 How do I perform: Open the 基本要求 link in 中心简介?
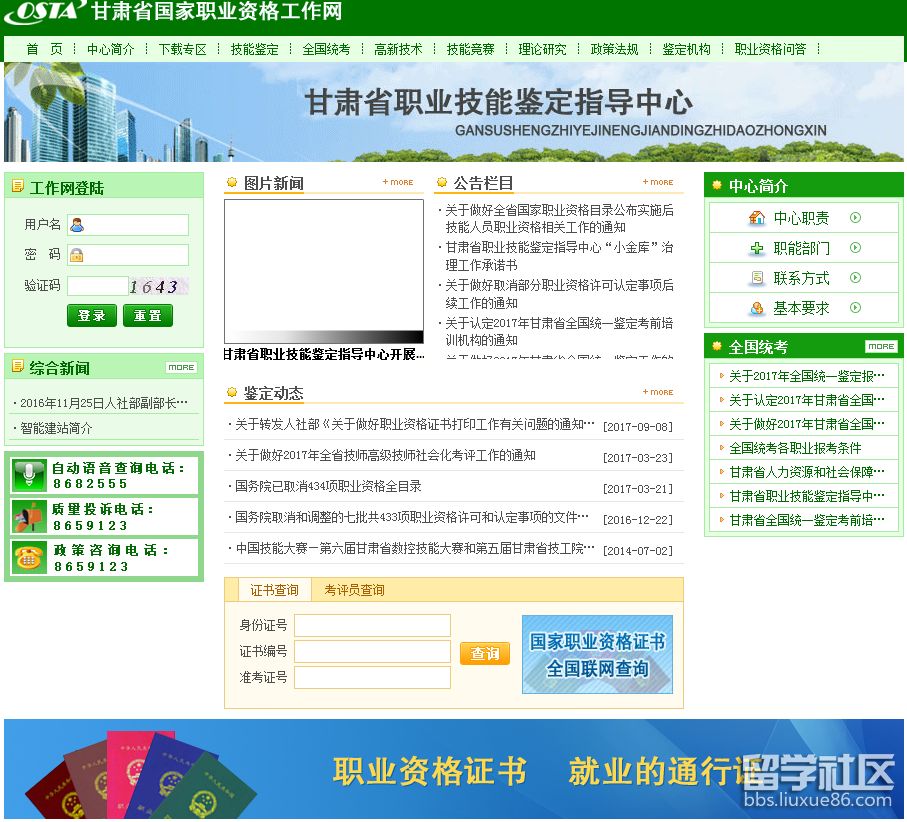pyautogui.click(x=802, y=308)
